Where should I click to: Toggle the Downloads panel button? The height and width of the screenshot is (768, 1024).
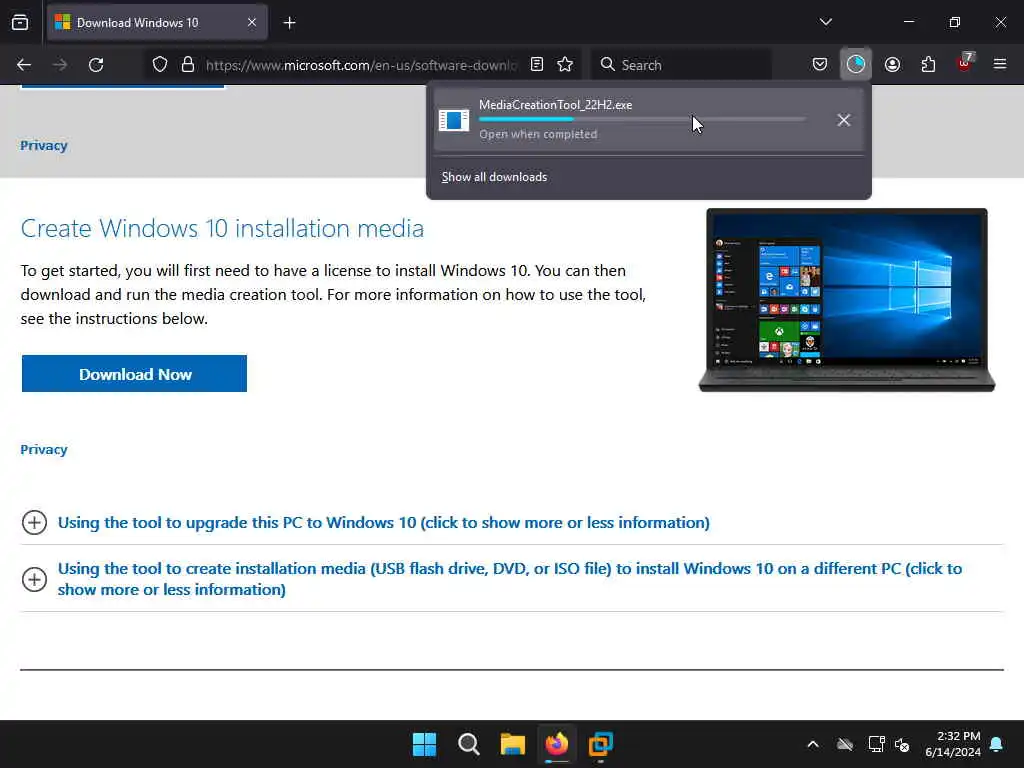click(x=856, y=64)
